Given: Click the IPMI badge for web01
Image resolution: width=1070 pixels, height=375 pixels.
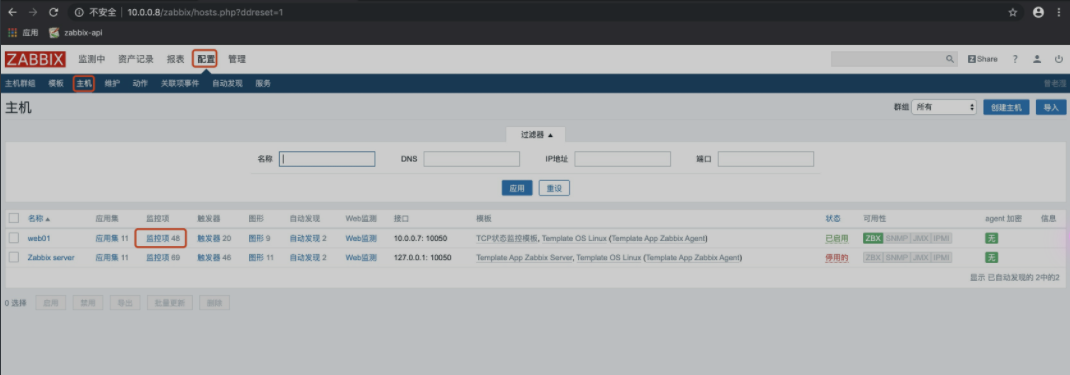Looking at the screenshot, I should click(942, 239).
